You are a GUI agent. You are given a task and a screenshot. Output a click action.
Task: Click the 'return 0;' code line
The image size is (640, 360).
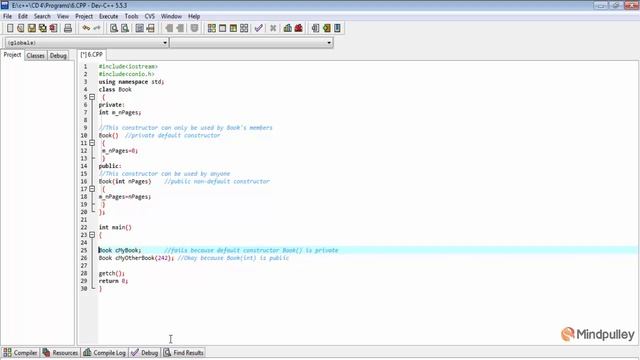[x=113, y=281]
